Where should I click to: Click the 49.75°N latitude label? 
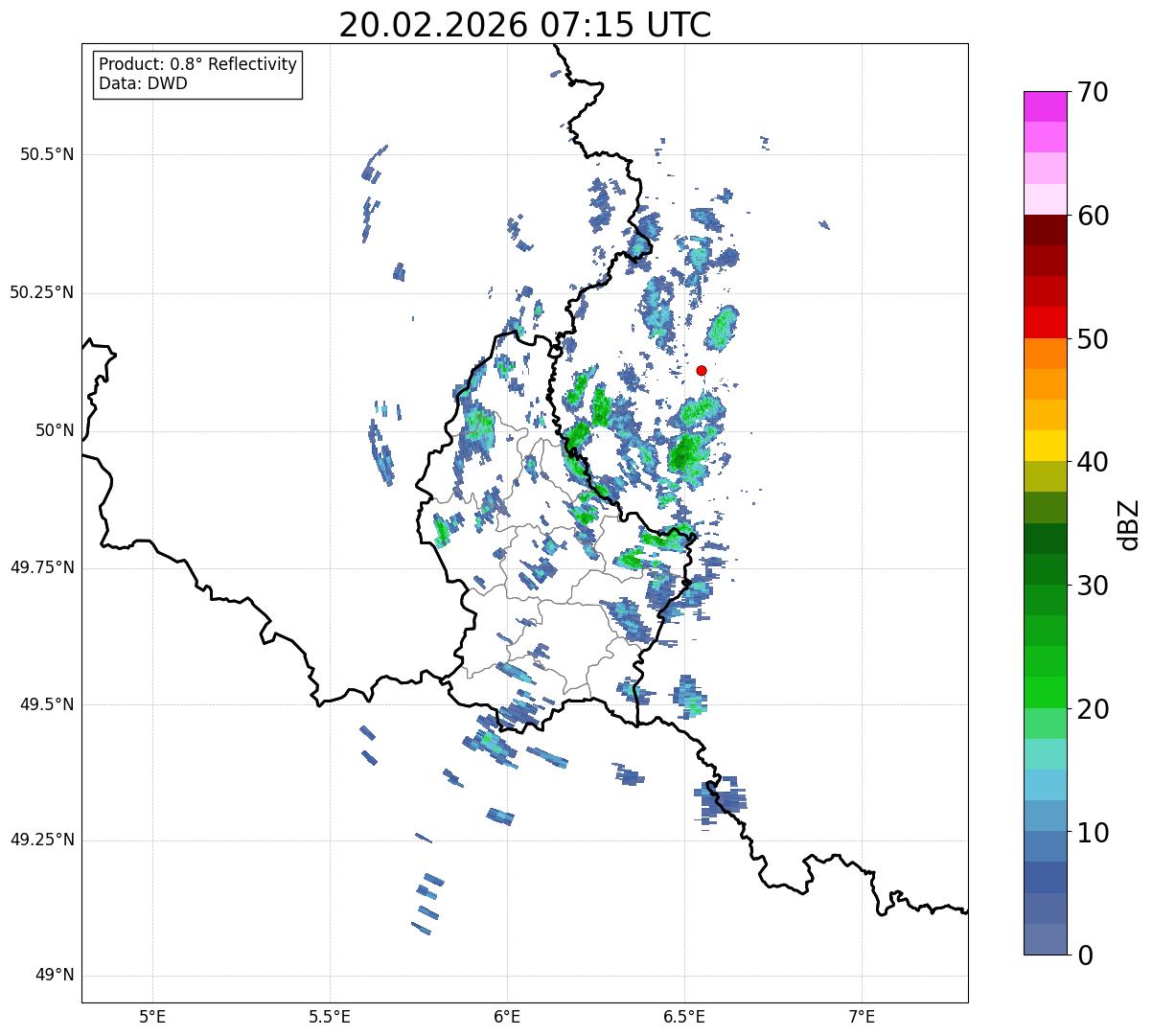click(x=41, y=567)
